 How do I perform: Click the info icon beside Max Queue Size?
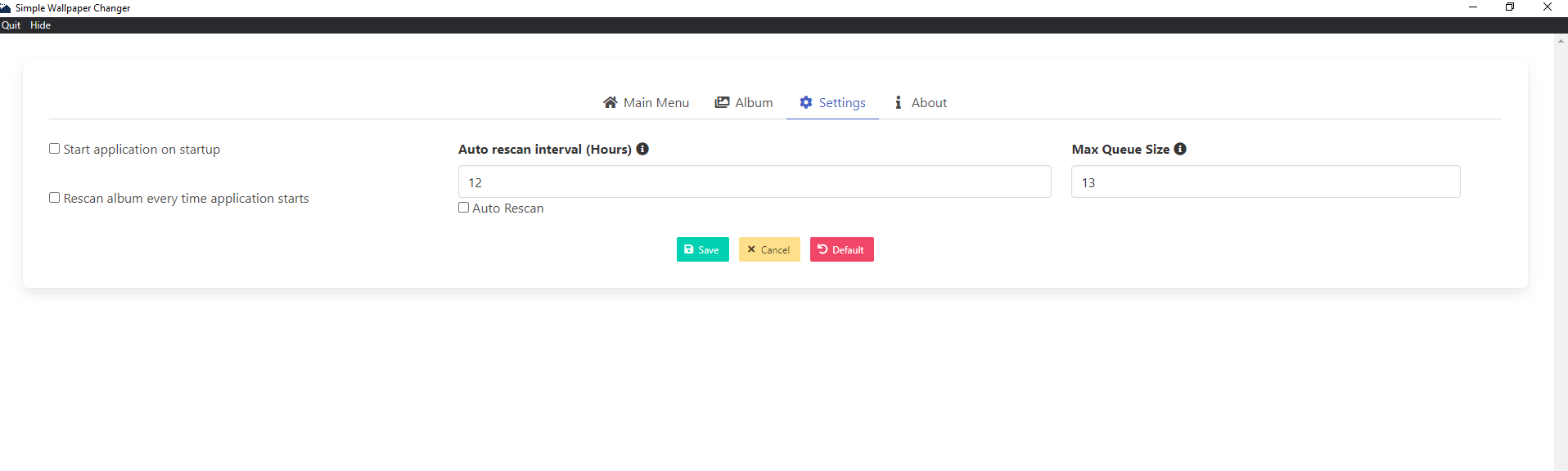coord(1180,149)
